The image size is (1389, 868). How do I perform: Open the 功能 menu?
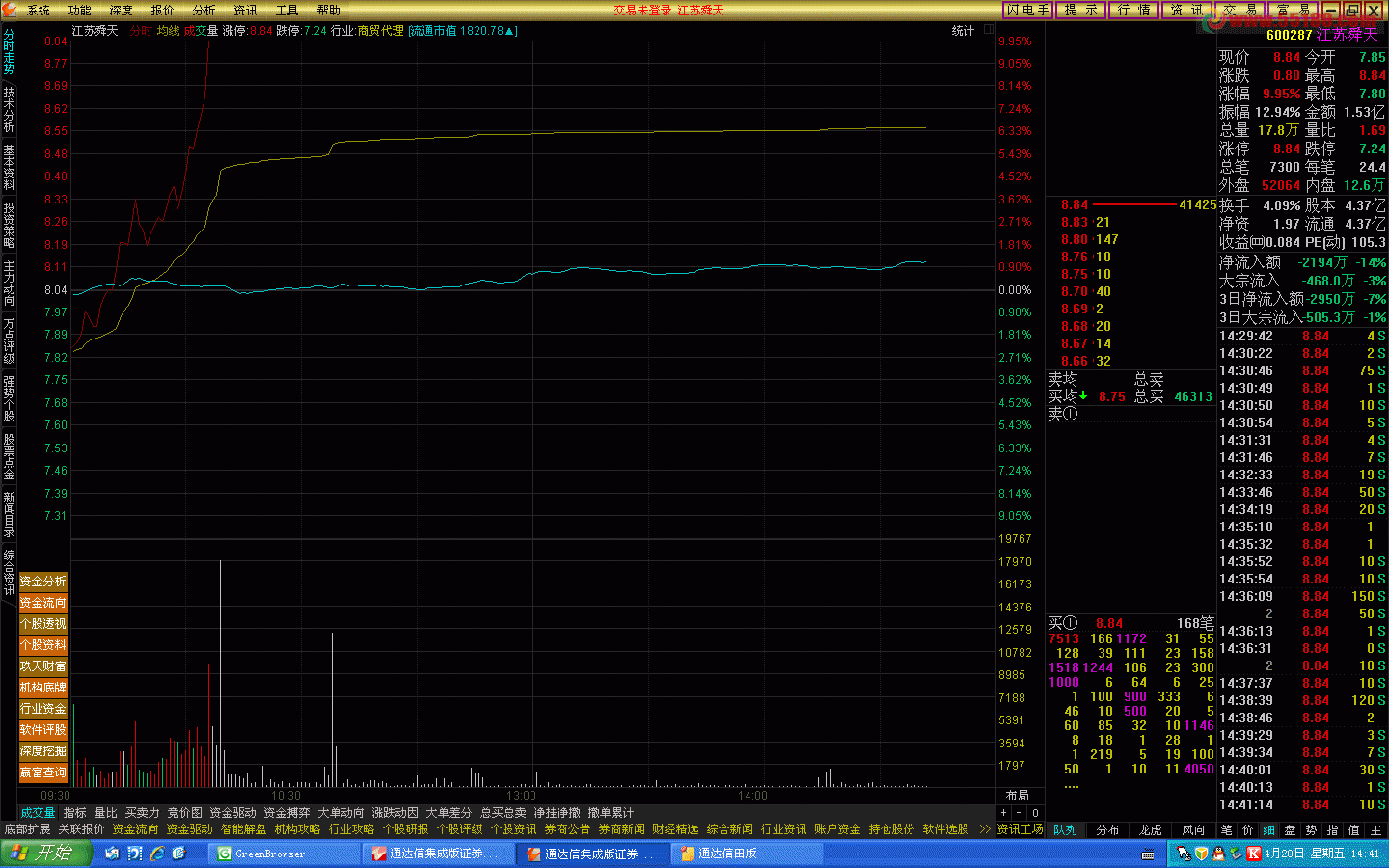(80, 10)
